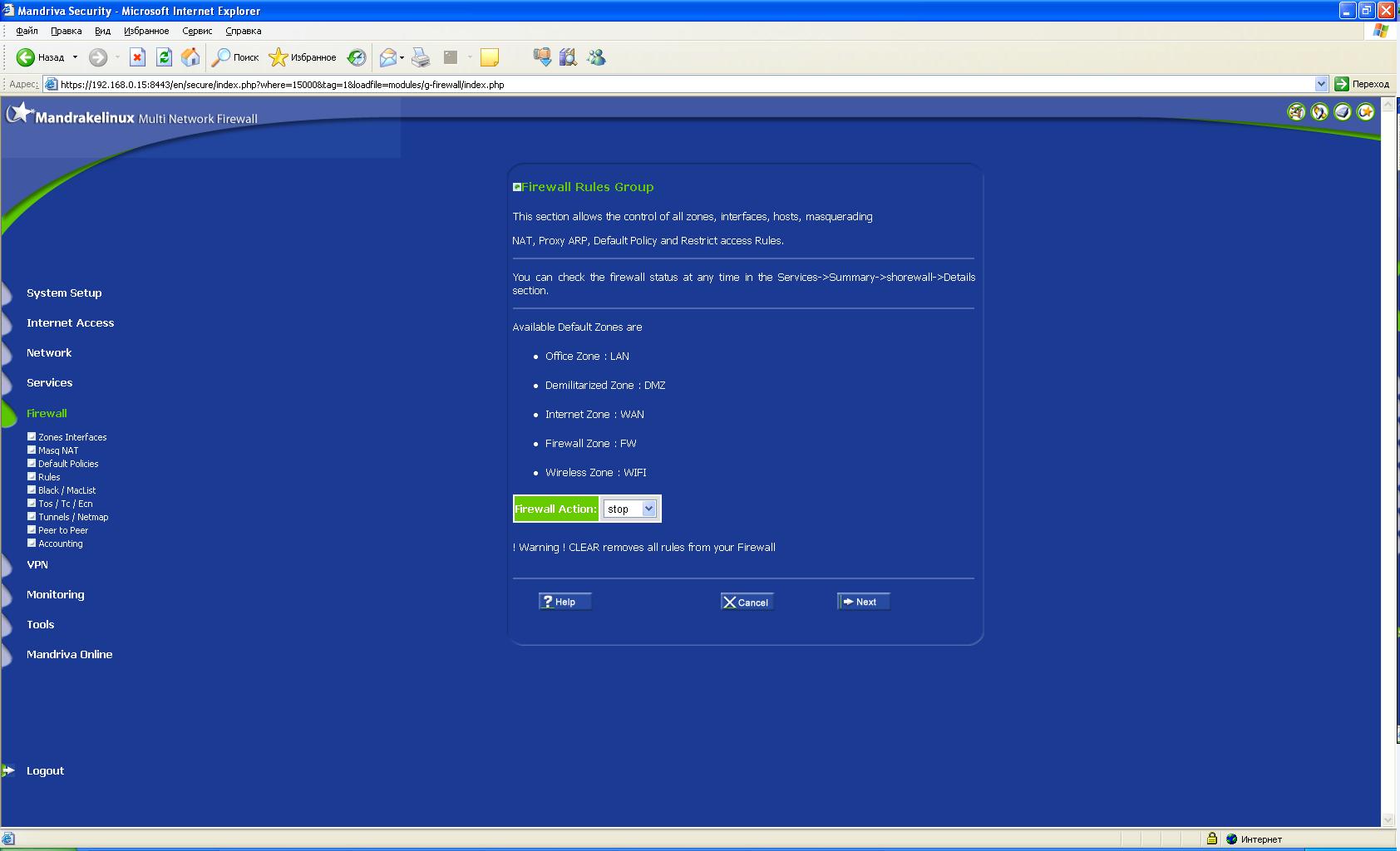Image resolution: width=1400 pixels, height=851 pixels.
Task: Open Mandriva Online sidebar link
Action: (x=69, y=654)
